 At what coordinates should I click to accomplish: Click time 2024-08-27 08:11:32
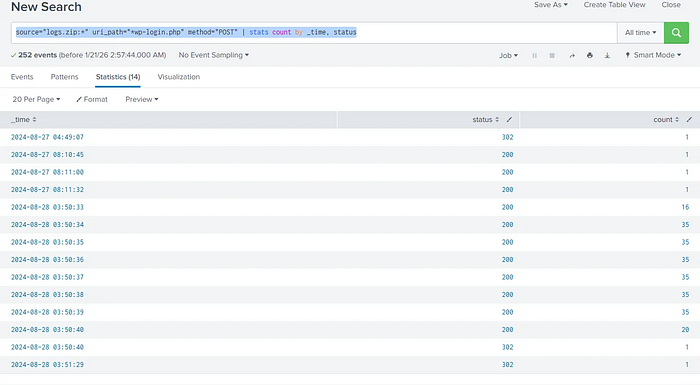[47, 189]
